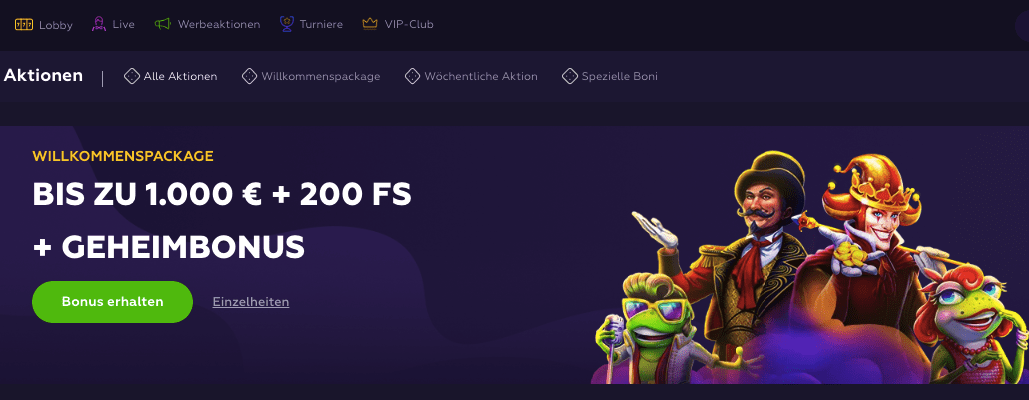Viewport: 1029px width, 400px height.
Task: Click the VIP-Club crown icon
Action: [370, 24]
